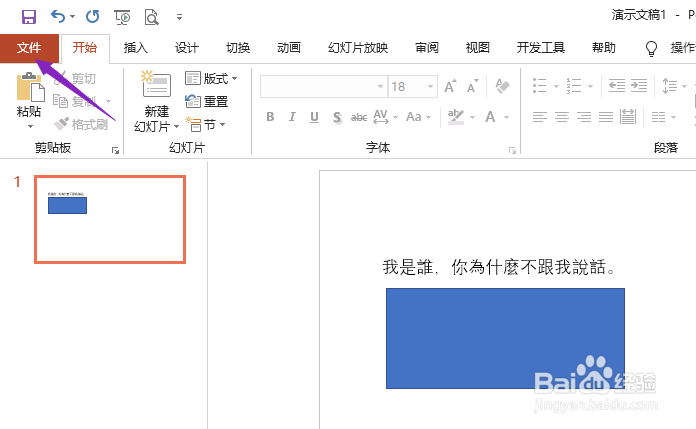Toggle center text alignment
The height and width of the screenshot is (429, 696).
coord(562,117)
